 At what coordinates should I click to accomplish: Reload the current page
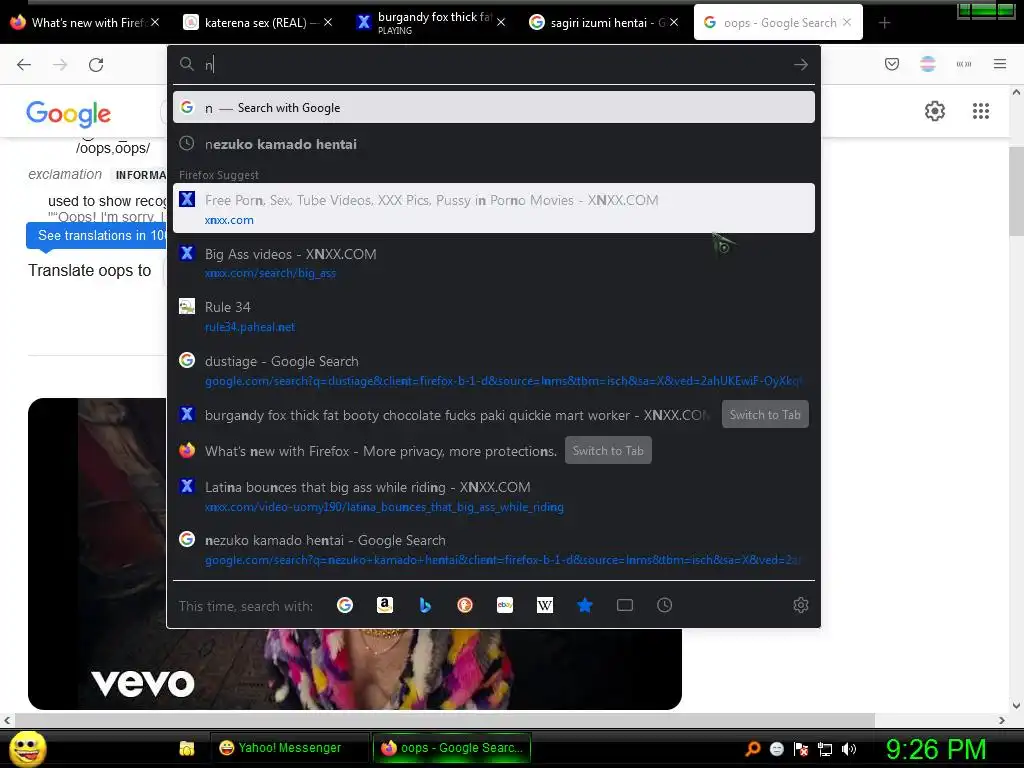(x=96, y=64)
